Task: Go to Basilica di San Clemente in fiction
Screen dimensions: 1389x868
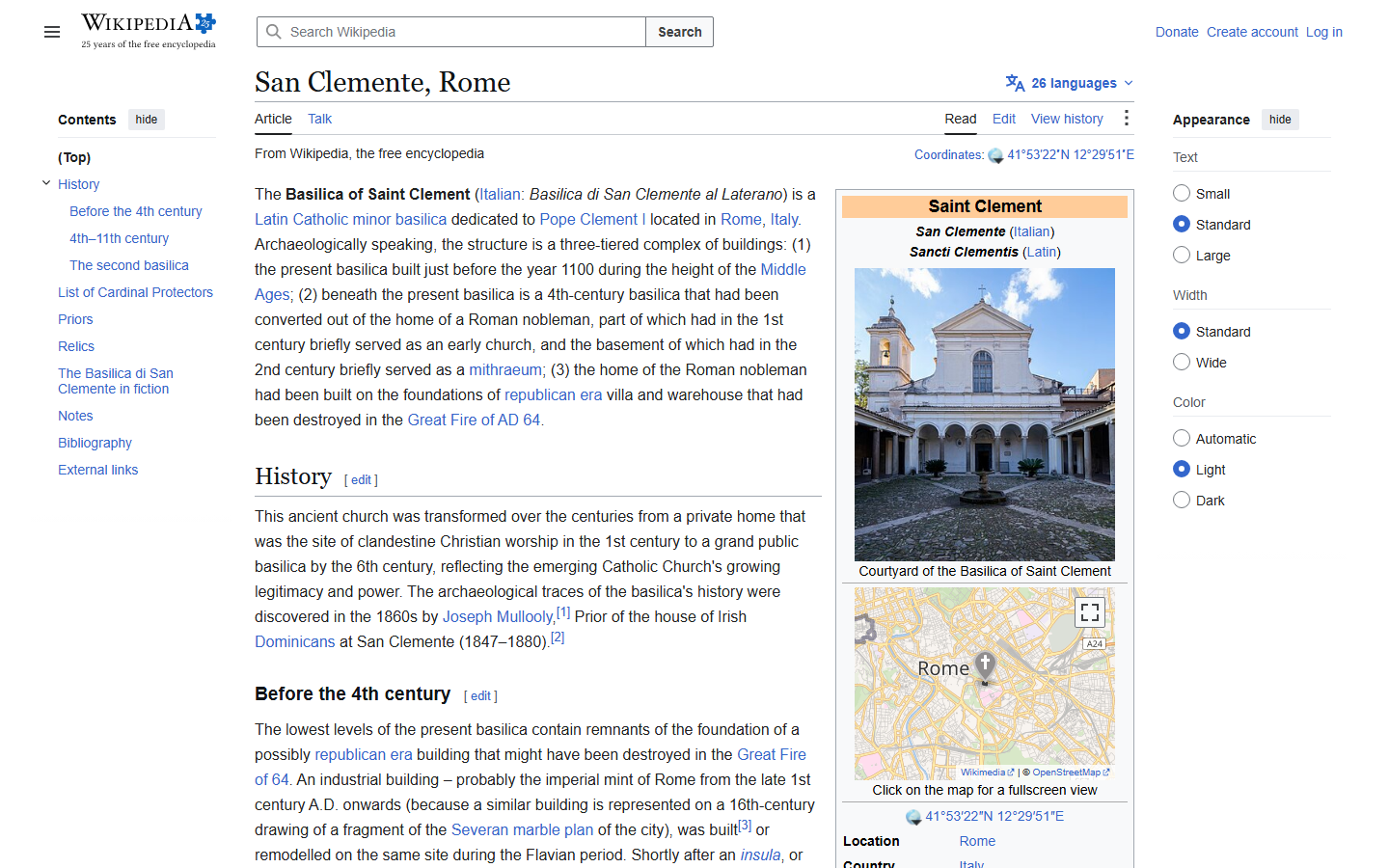Action: pyautogui.click(x=116, y=381)
